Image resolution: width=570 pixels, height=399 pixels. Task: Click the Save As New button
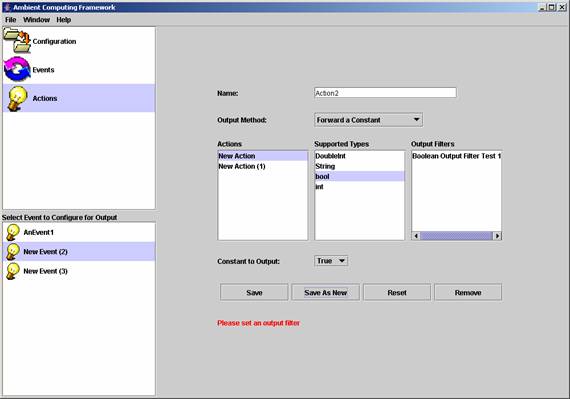325,293
